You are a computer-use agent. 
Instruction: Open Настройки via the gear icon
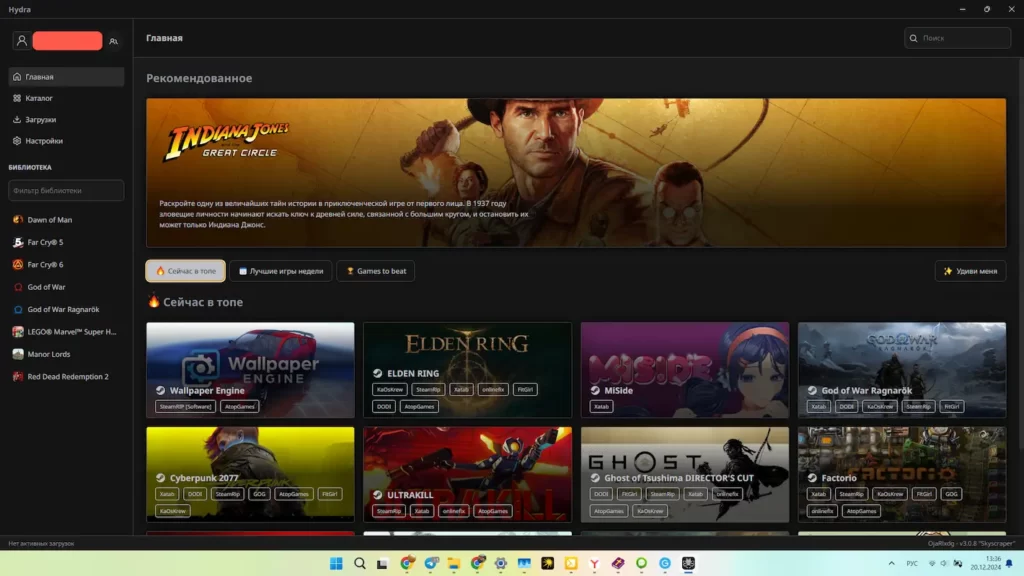[18, 140]
